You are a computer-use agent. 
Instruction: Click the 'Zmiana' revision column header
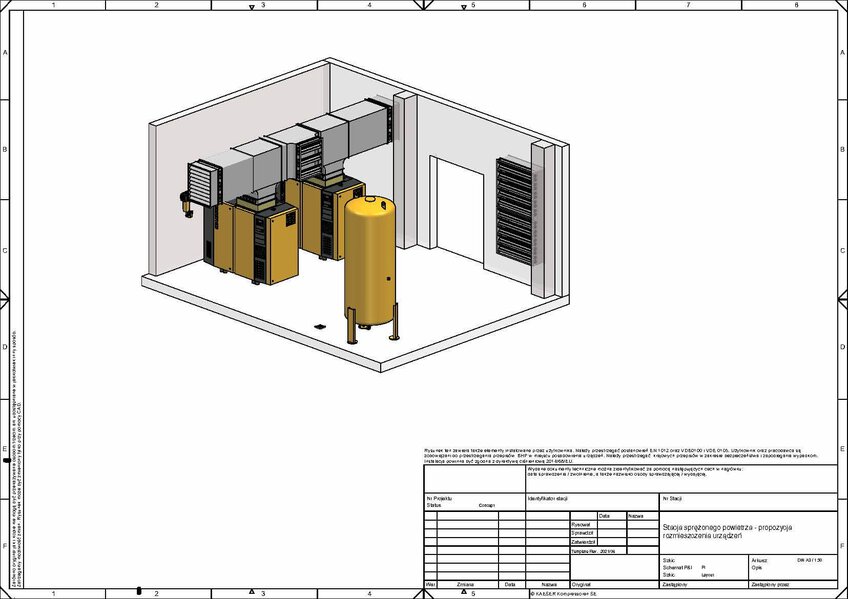tap(465, 583)
